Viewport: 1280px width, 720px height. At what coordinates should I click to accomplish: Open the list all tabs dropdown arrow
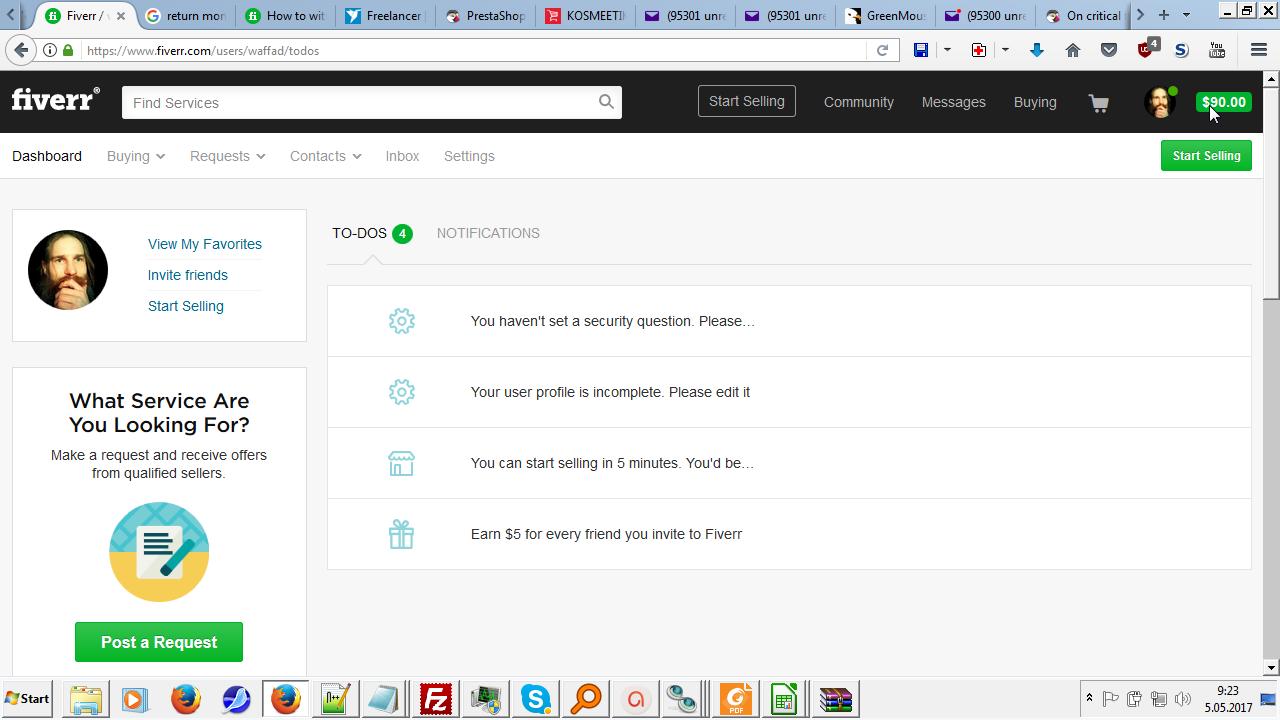point(1187,15)
